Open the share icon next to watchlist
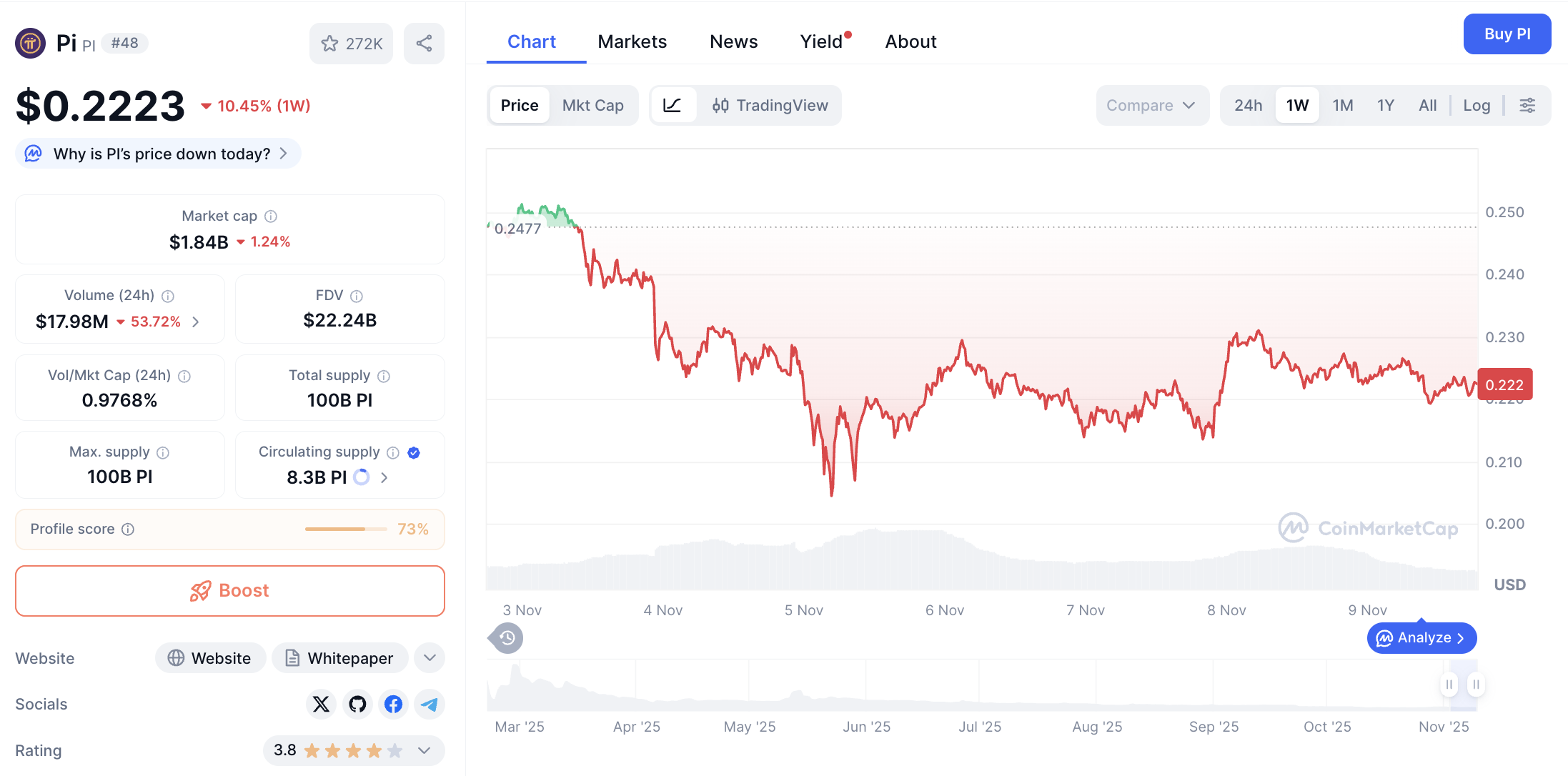The image size is (1568, 776). [x=424, y=44]
